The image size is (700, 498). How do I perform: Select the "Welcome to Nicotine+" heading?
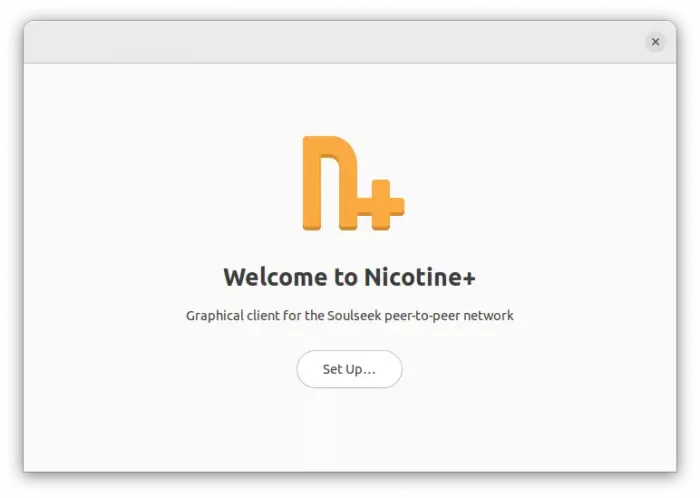[349, 277]
